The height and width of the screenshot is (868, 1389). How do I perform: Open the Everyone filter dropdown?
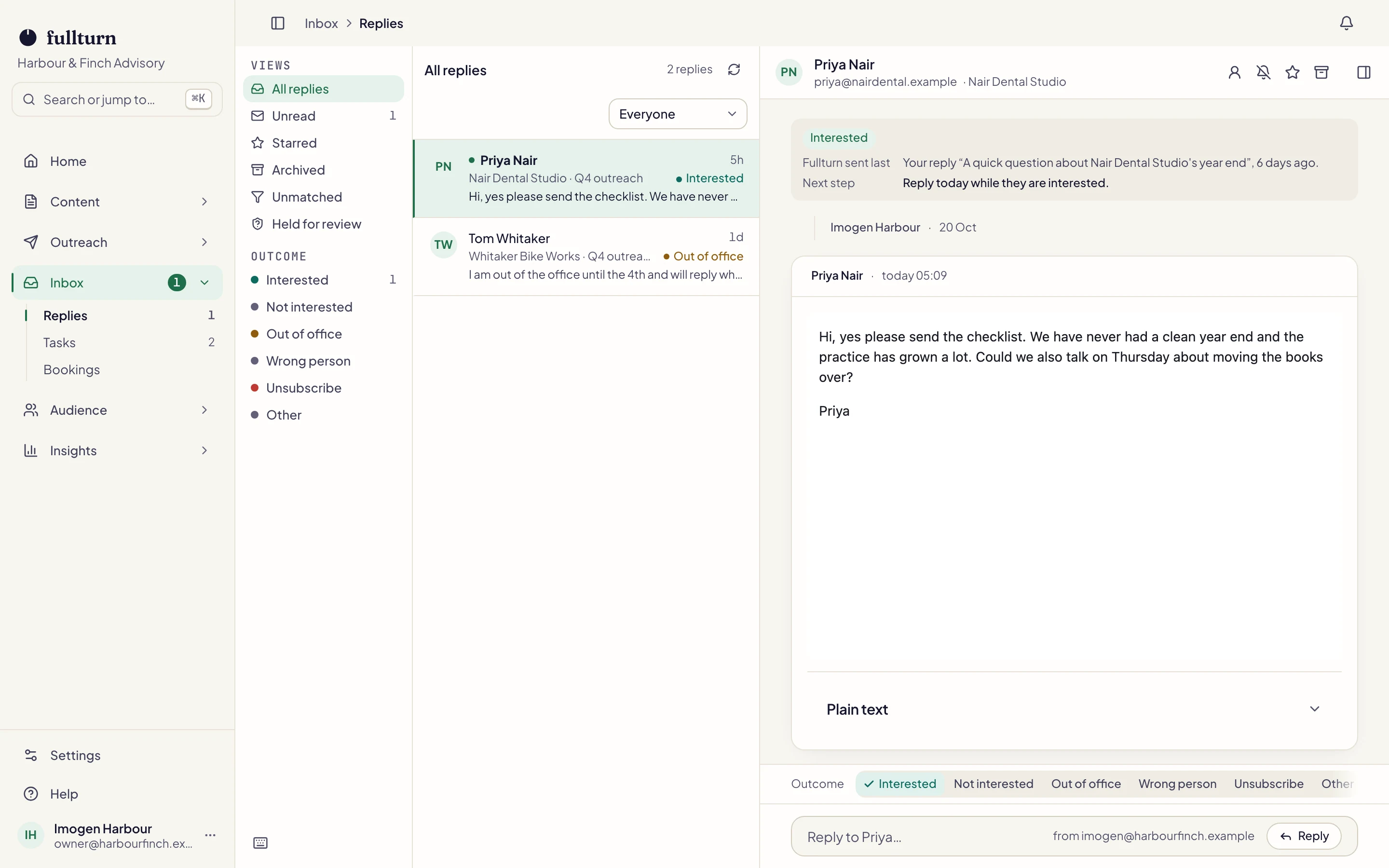tap(677, 114)
